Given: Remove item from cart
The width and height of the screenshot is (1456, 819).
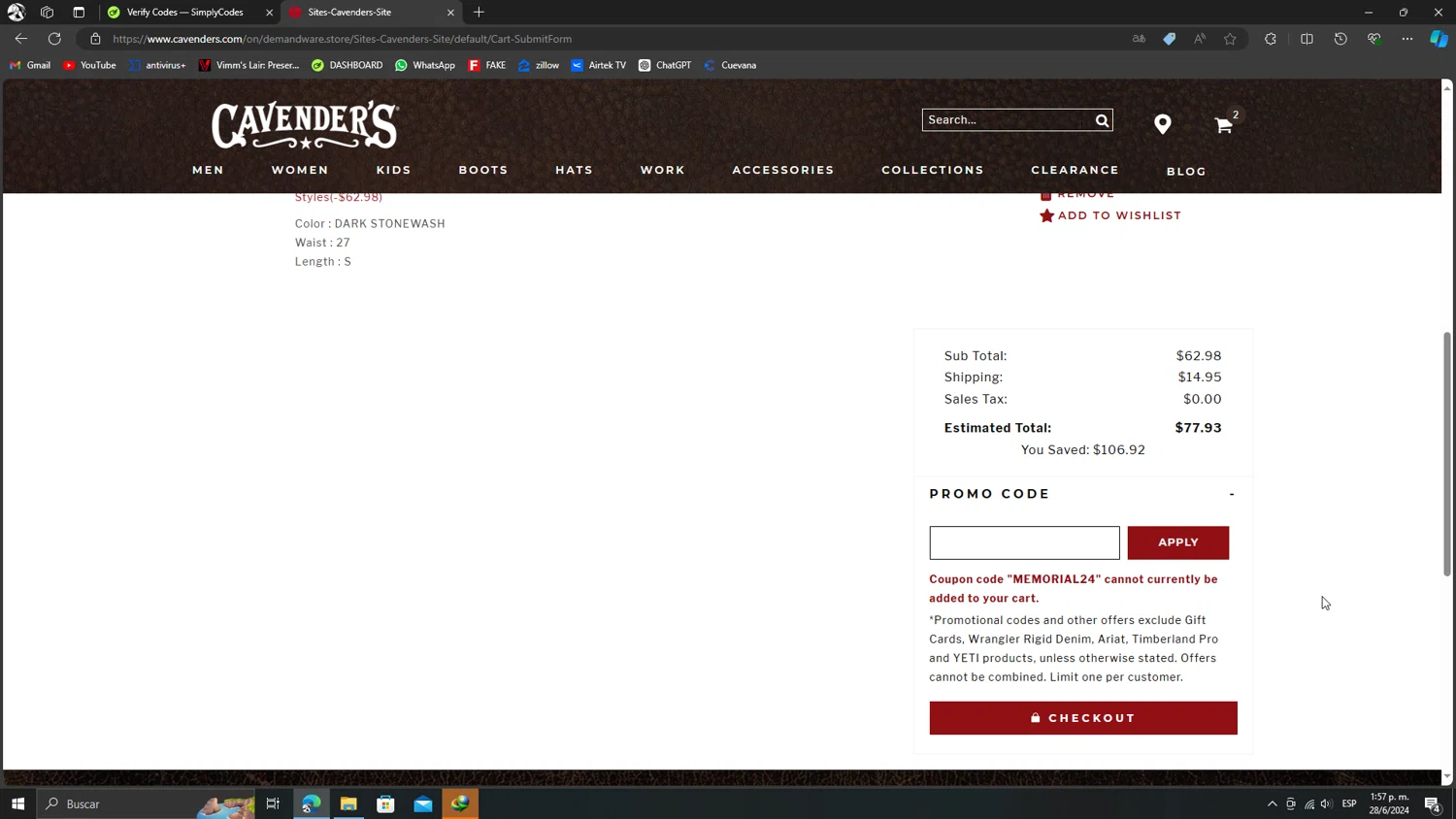Looking at the screenshot, I should [x=1077, y=195].
